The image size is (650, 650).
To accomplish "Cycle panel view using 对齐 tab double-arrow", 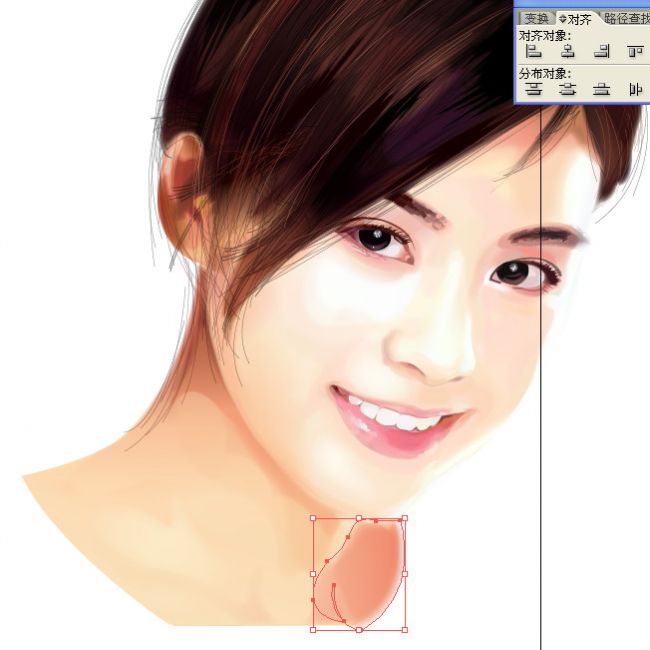I will pyautogui.click(x=562, y=19).
